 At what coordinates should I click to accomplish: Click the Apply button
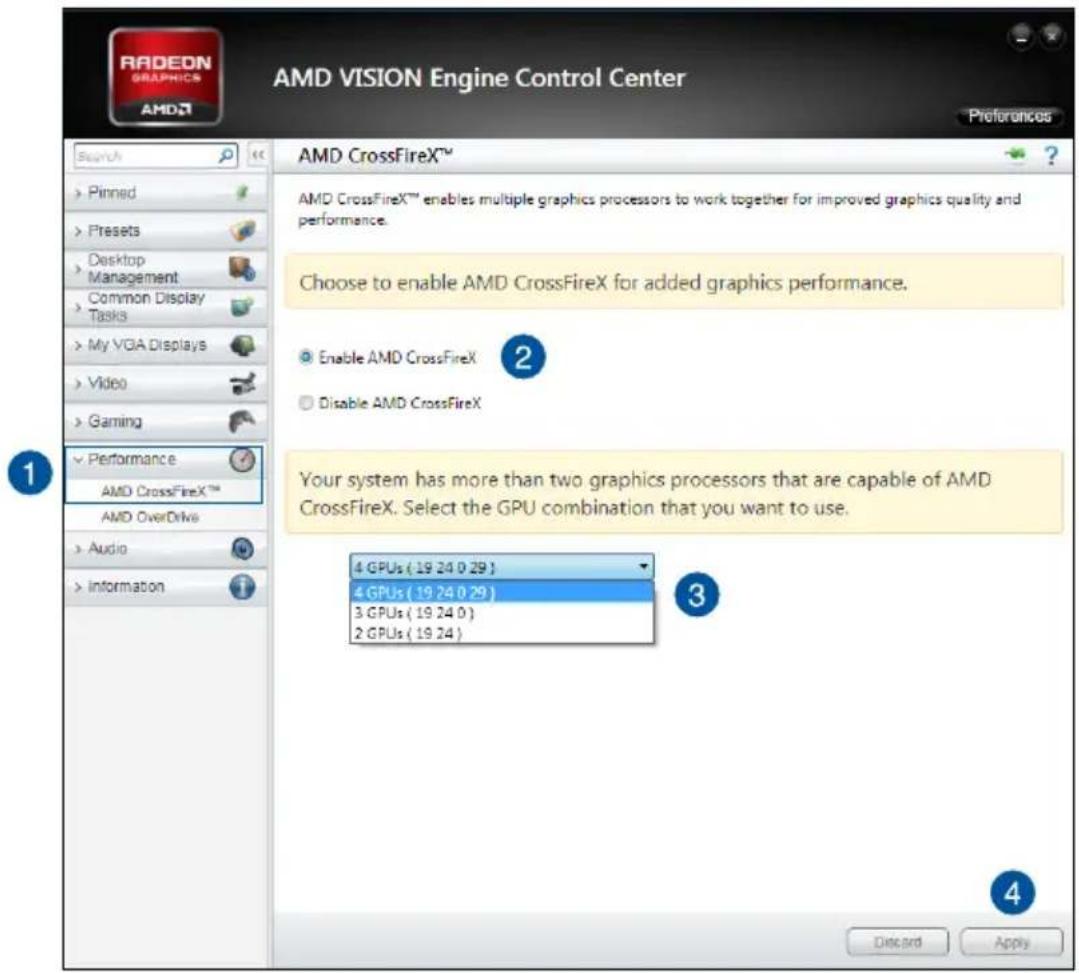1012,942
